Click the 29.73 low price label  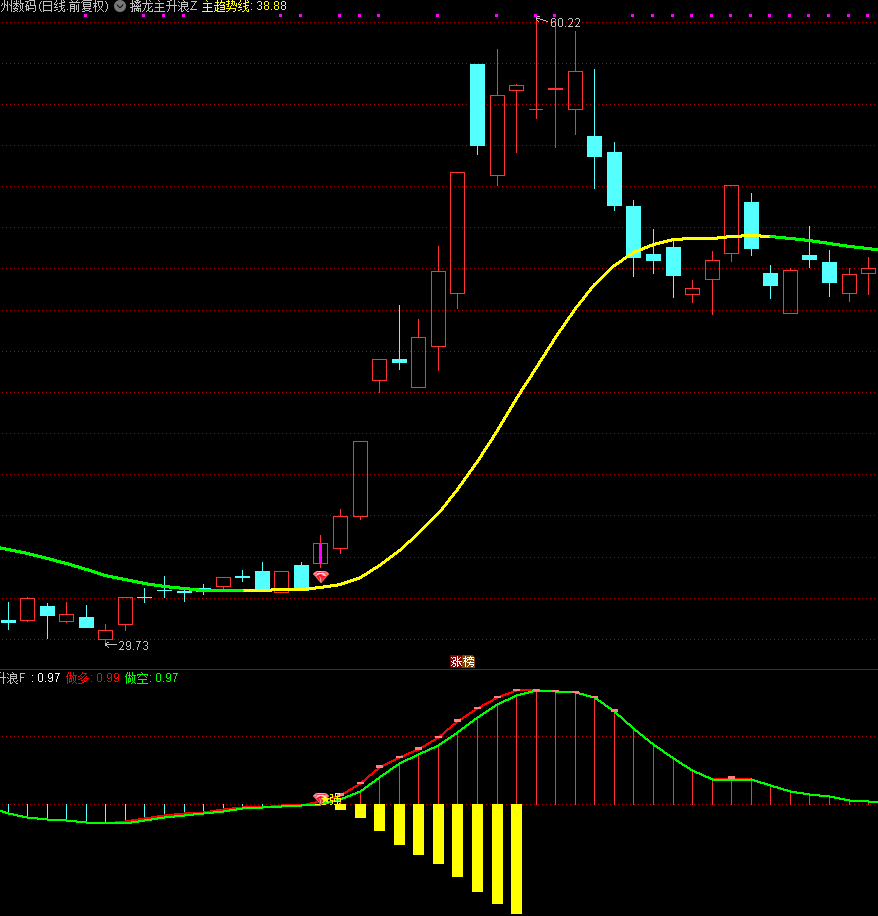click(x=133, y=646)
